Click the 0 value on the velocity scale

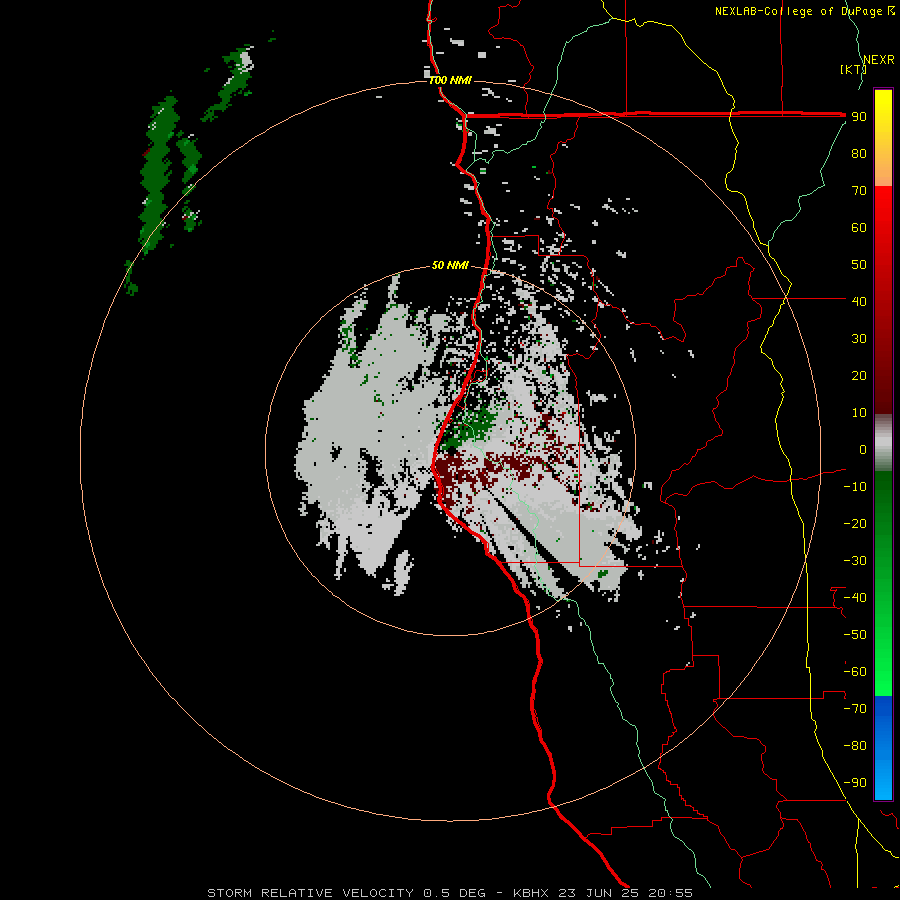(863, 449)
